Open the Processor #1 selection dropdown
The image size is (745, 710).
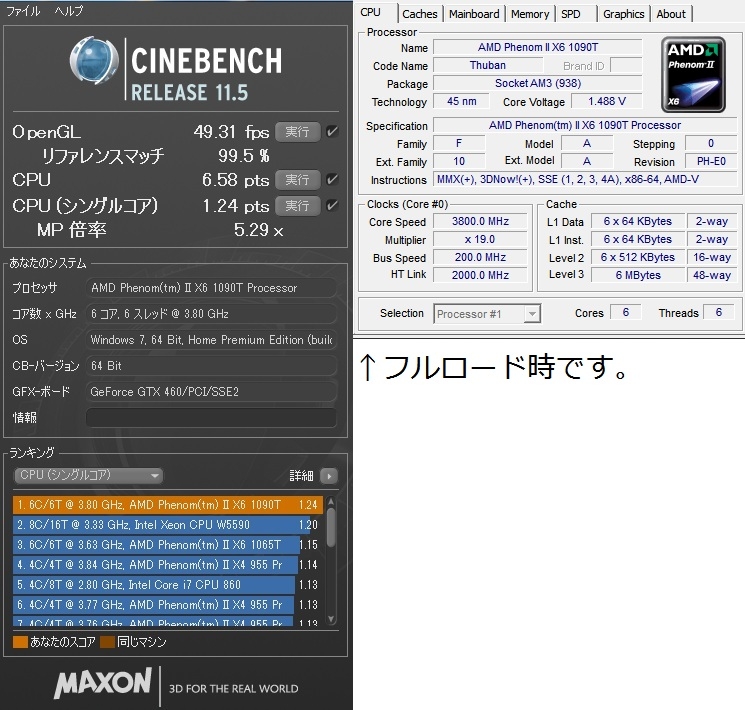pyautogui.click(x=487, y=314)
